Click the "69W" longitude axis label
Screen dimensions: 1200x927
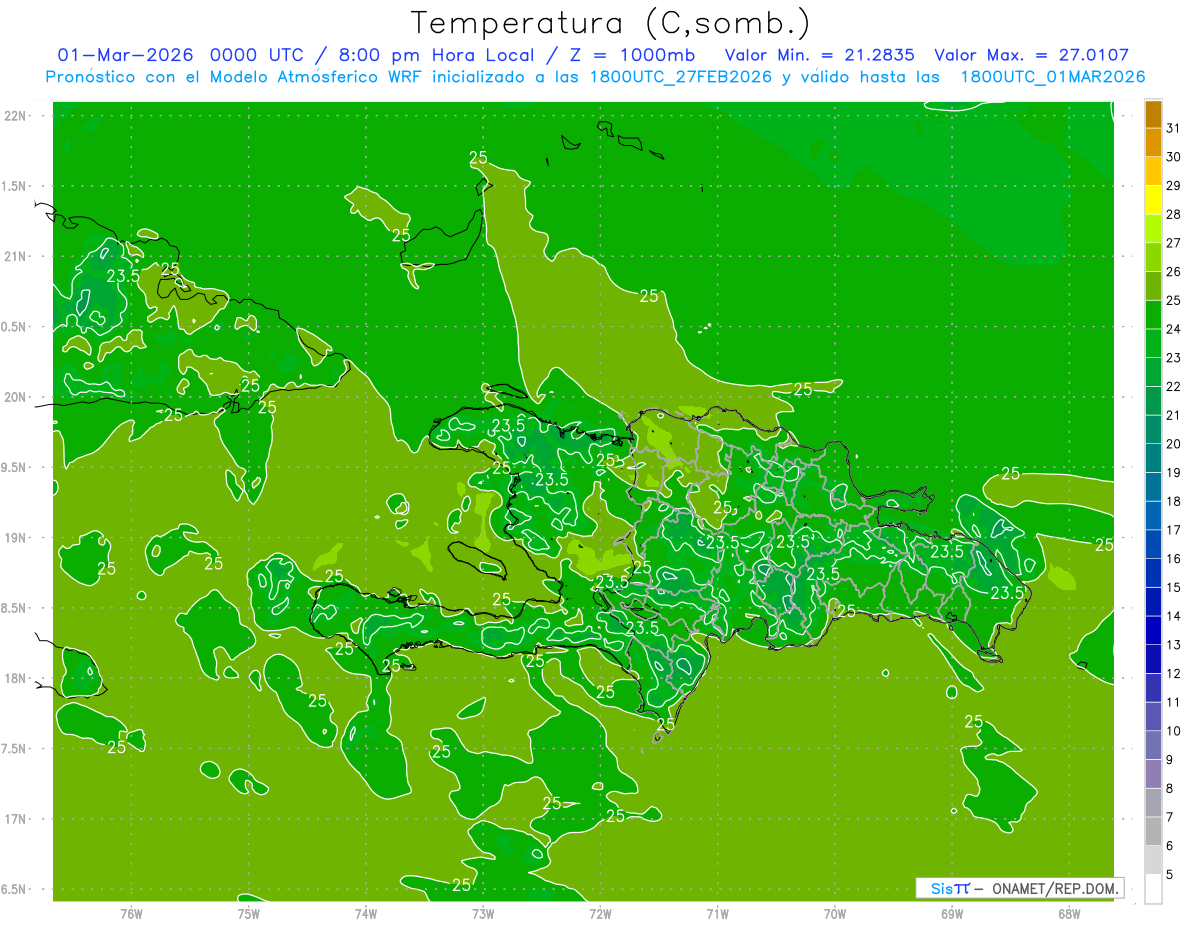(x=951, y=913)
